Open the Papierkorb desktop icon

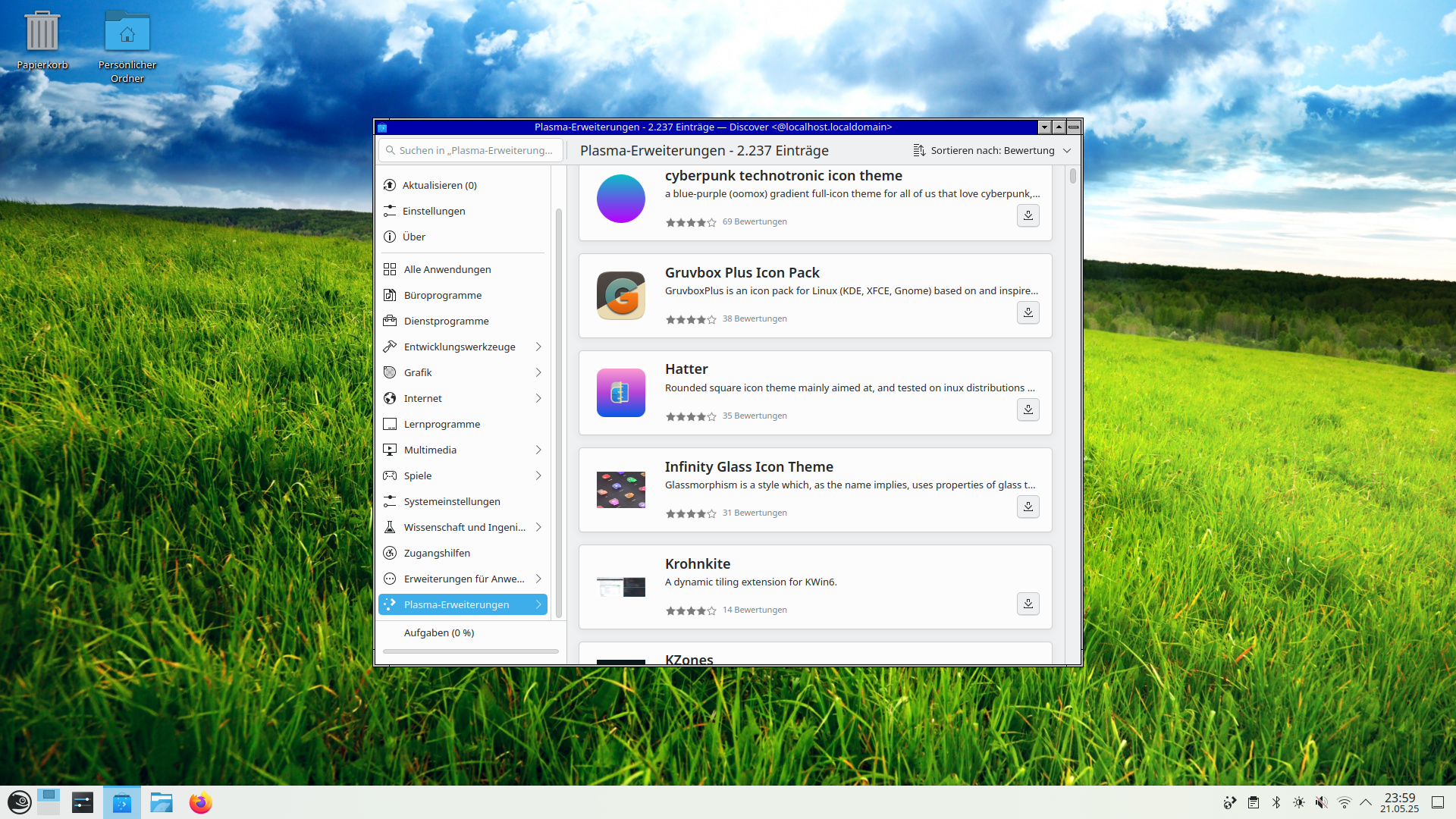(42, 40)
